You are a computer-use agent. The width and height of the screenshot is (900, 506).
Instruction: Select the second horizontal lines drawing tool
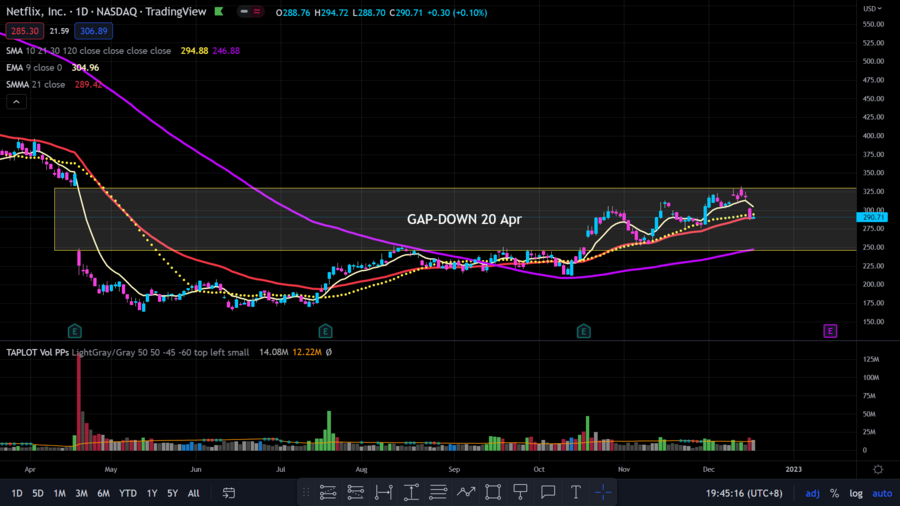coord(355,492)
